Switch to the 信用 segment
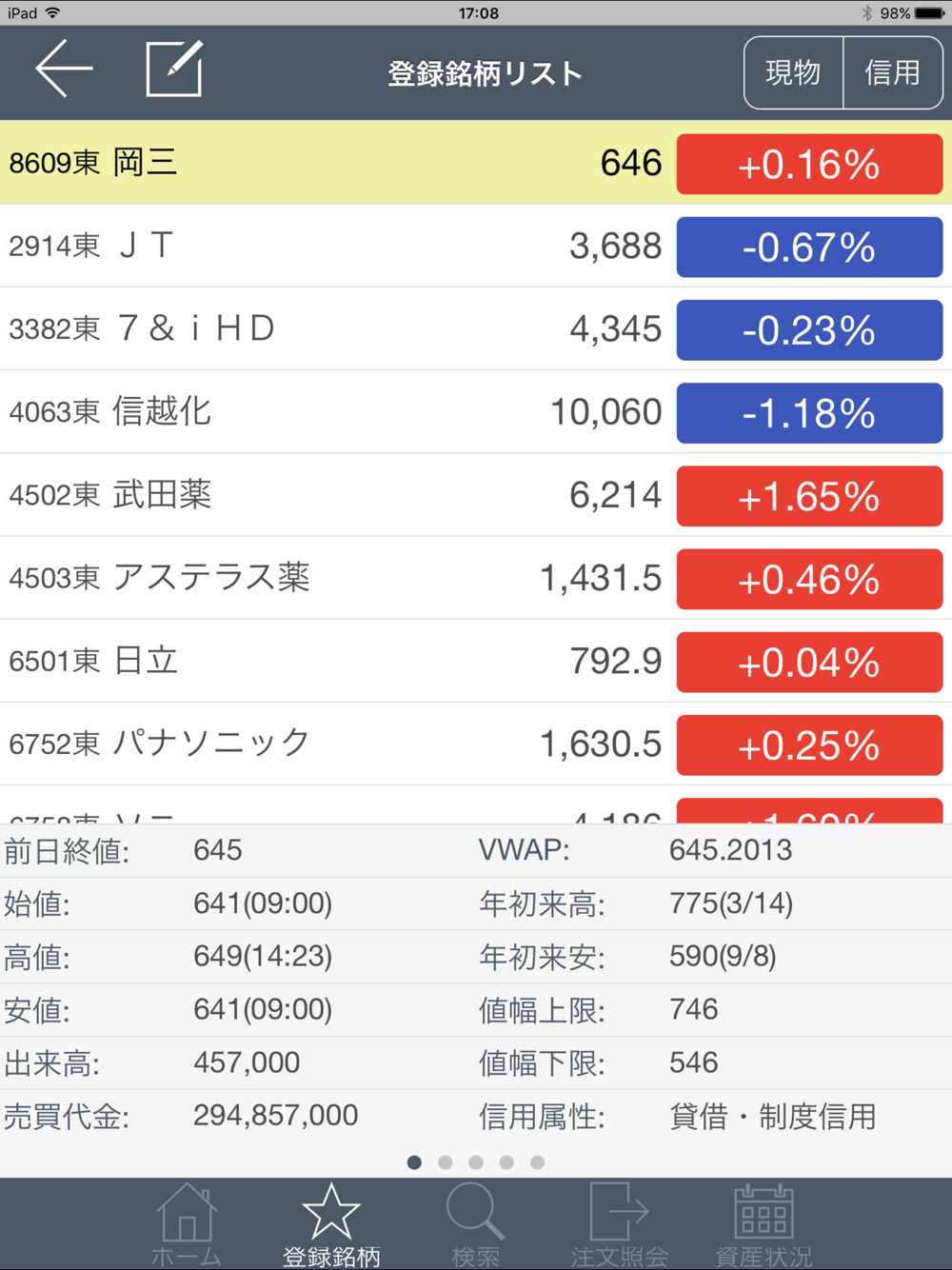This screenshot has height=1270, width=952. [893, 72]
